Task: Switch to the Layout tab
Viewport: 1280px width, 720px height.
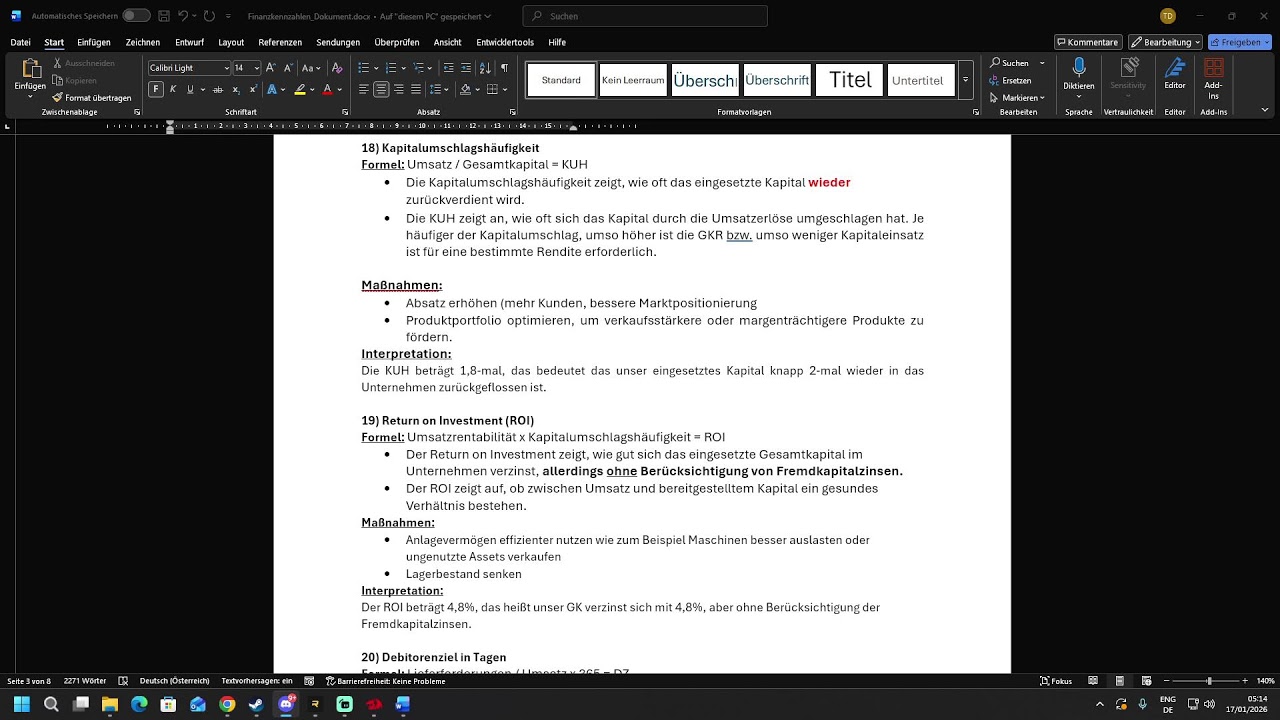Action: (231, 42)
